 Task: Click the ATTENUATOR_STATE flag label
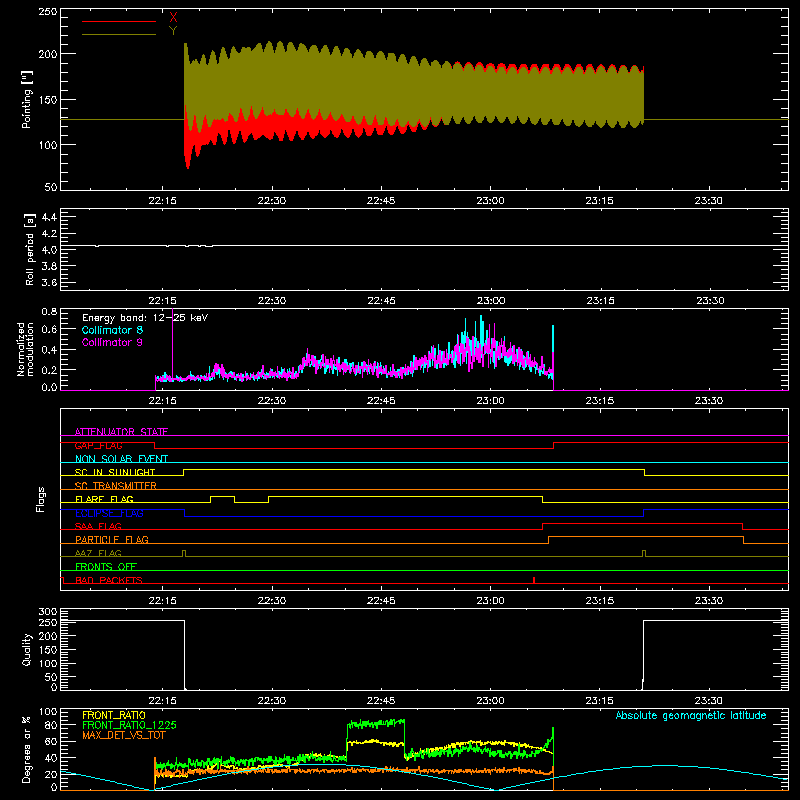point(121,432)
